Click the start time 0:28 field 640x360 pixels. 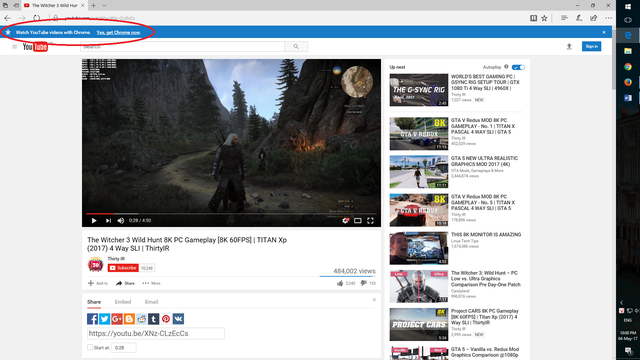(124, 348)
